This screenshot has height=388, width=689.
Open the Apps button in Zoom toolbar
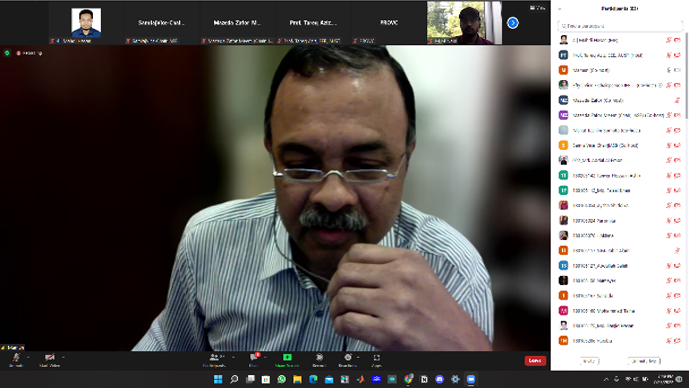(x=376, y=359)
